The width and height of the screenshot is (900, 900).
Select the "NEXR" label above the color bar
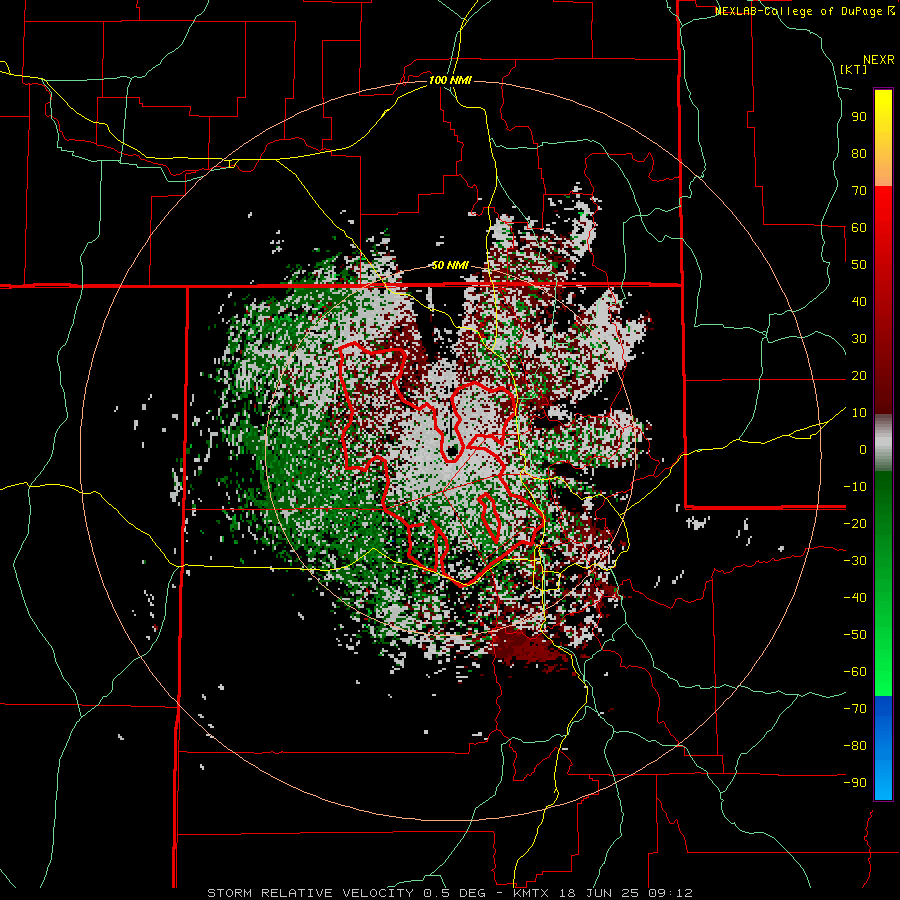[879, 60]
